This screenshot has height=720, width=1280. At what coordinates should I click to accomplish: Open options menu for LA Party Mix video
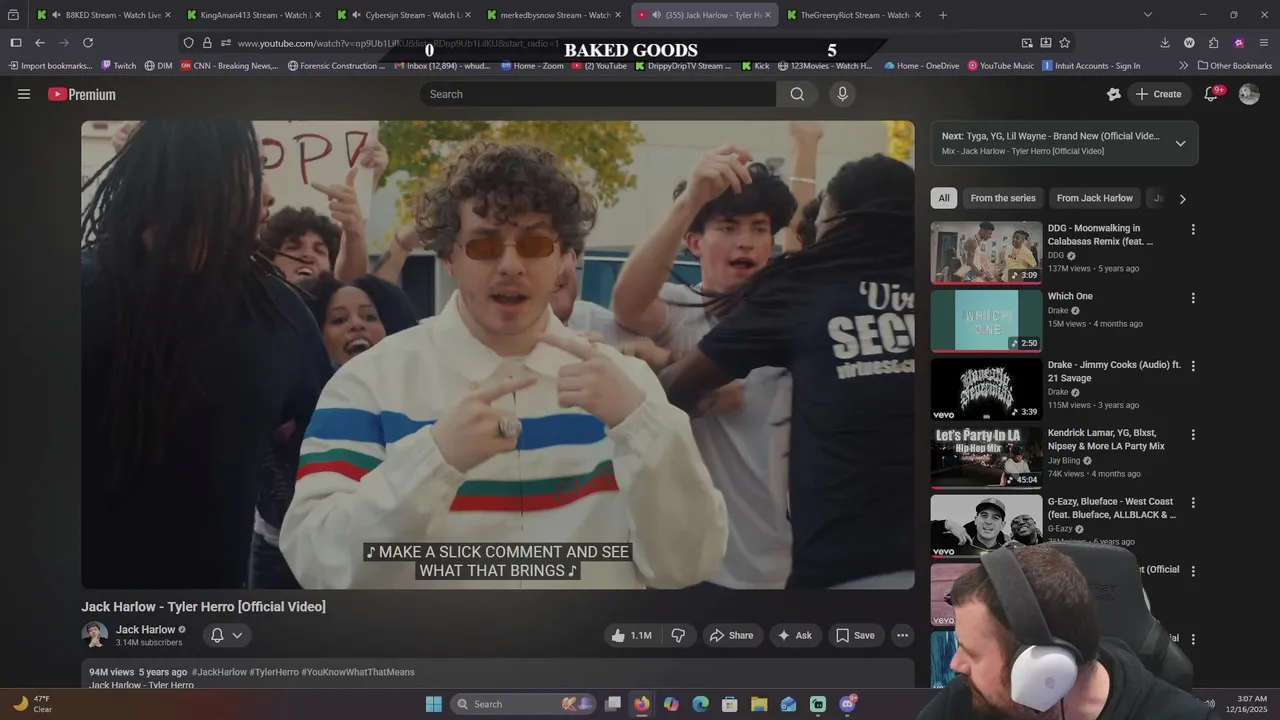click(1192, 435)
